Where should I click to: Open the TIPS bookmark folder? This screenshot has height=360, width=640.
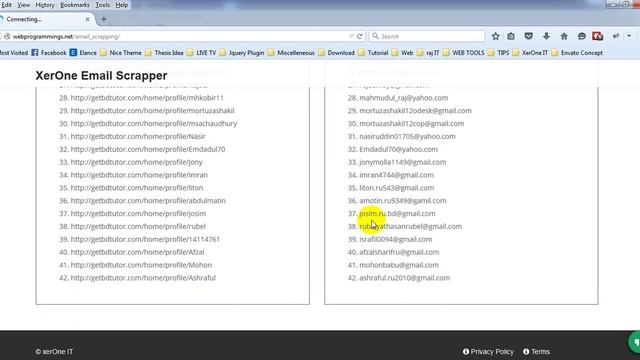499,53
